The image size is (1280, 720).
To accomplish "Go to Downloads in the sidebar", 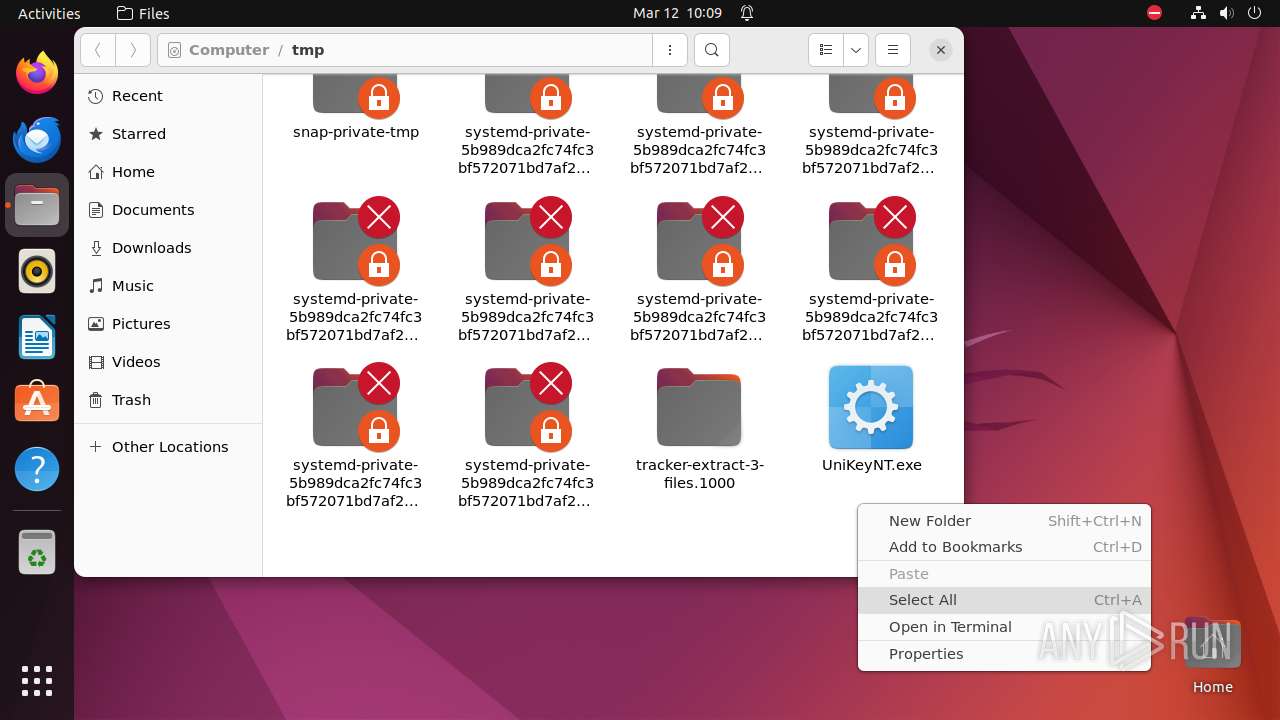I will click(168, 248).
